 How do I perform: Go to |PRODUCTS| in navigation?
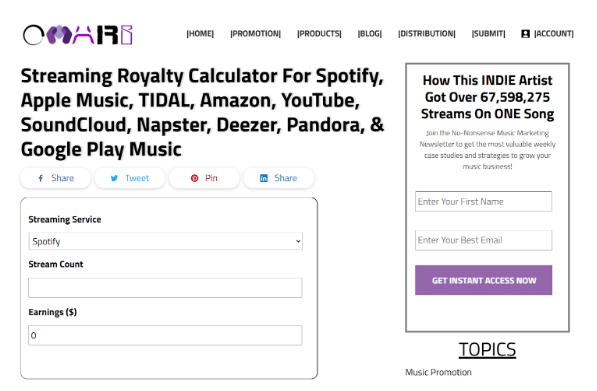319,34
